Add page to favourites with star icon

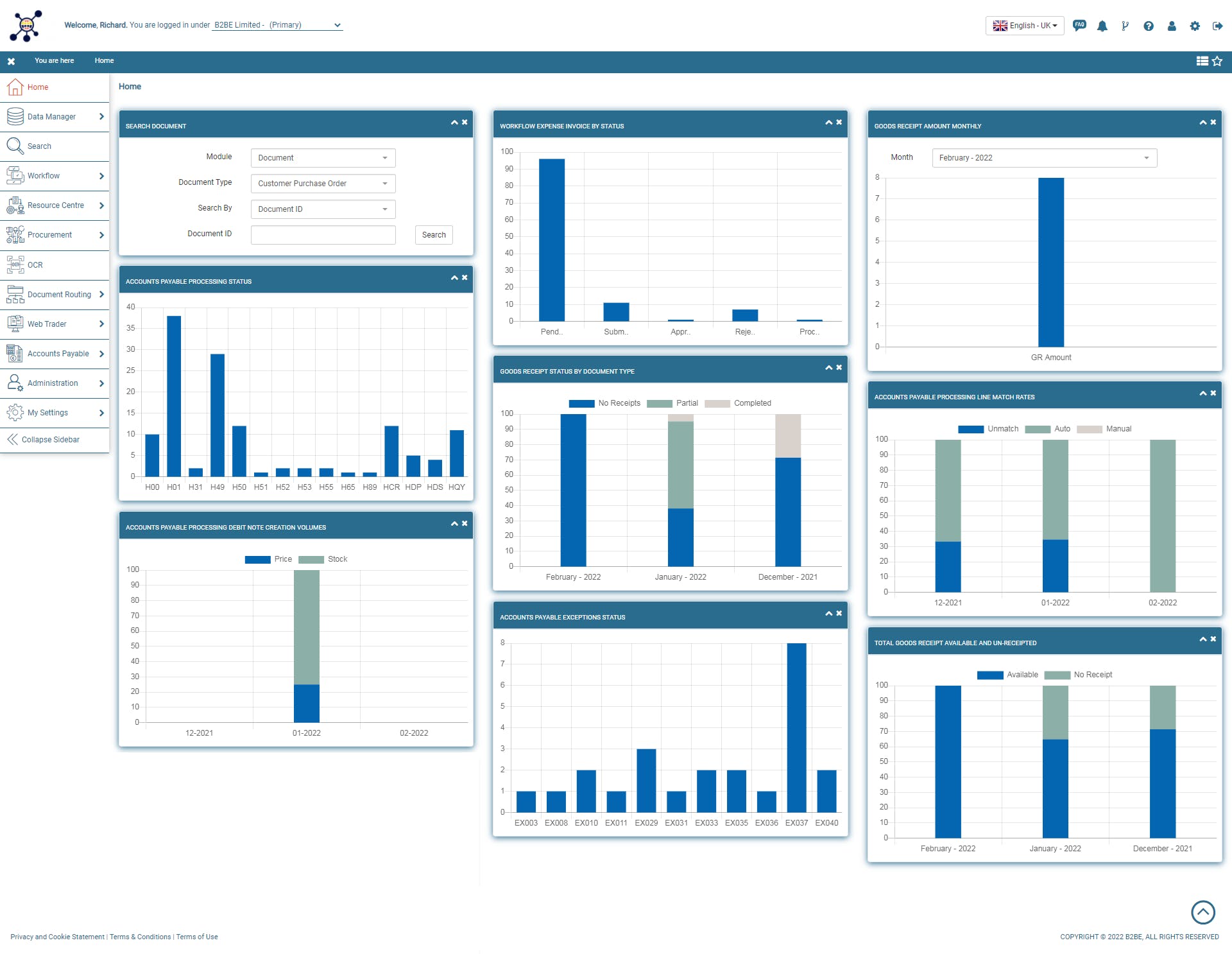point(1217,61)
